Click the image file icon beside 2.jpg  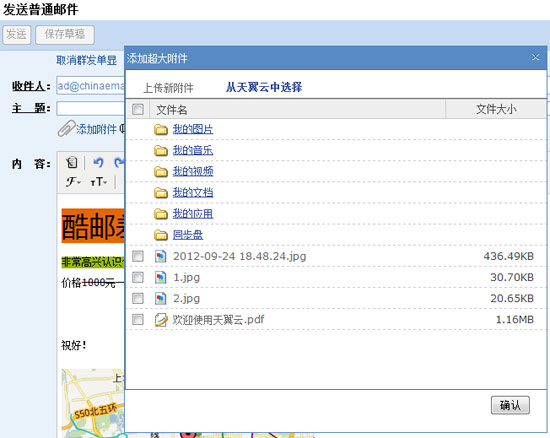point(161,298)
